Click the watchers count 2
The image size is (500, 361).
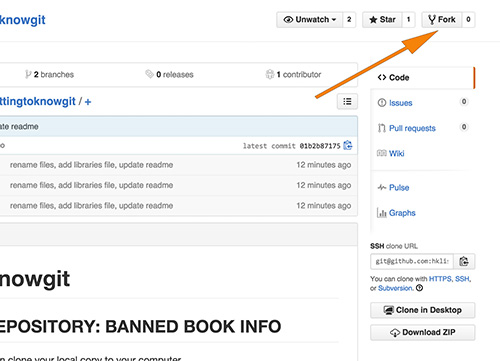click(x=349, y=20)
